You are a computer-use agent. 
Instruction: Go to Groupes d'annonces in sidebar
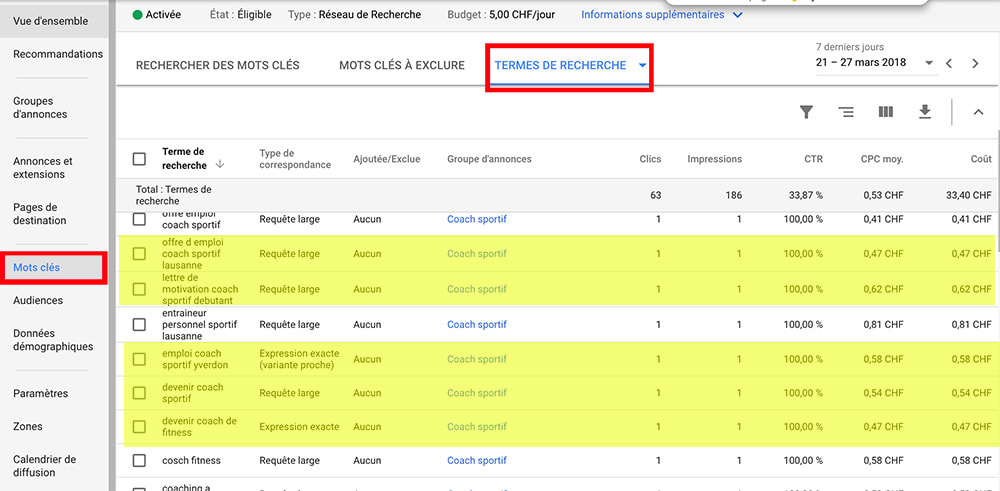40,108
